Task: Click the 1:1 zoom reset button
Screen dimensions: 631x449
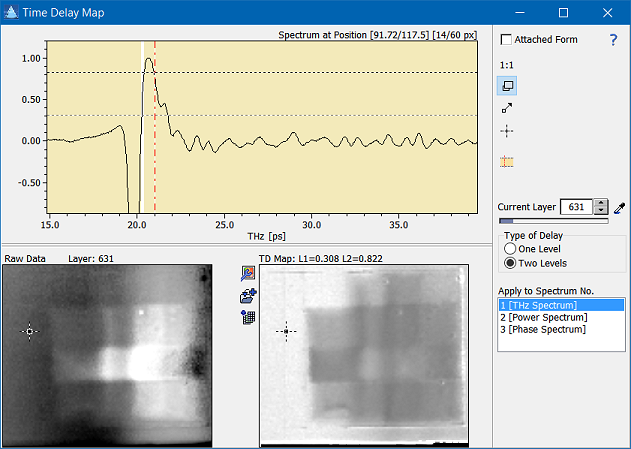Action: pyautogui.click(x=507, y=63)
